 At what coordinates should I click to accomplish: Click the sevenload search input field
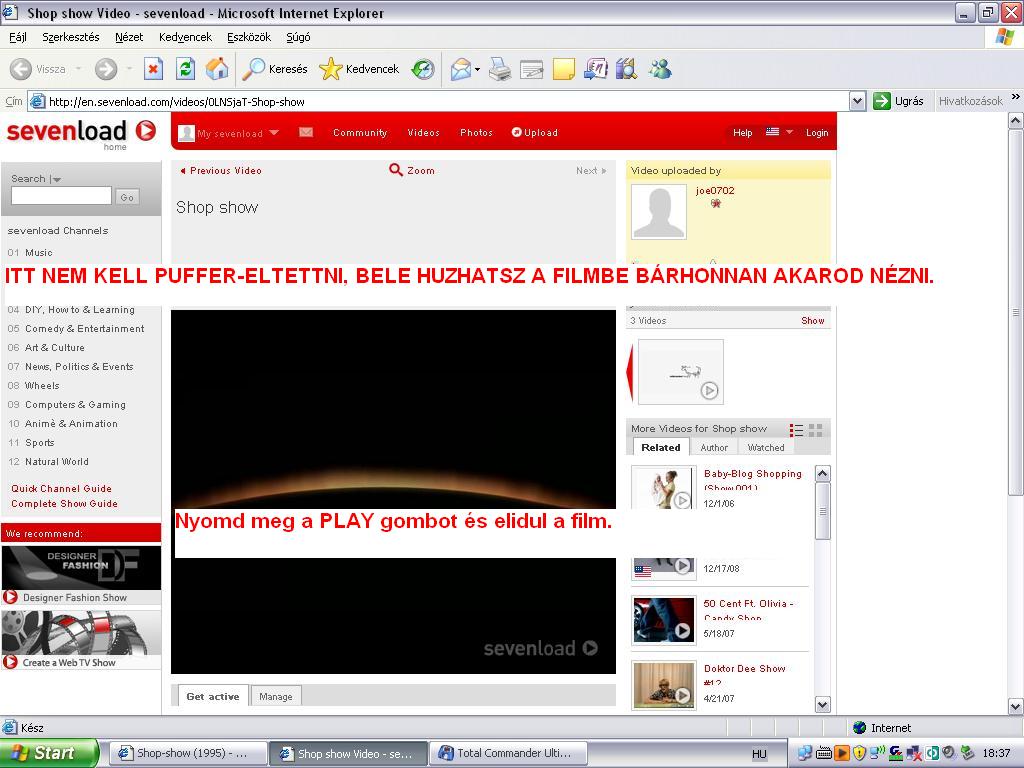coord(61,197)
